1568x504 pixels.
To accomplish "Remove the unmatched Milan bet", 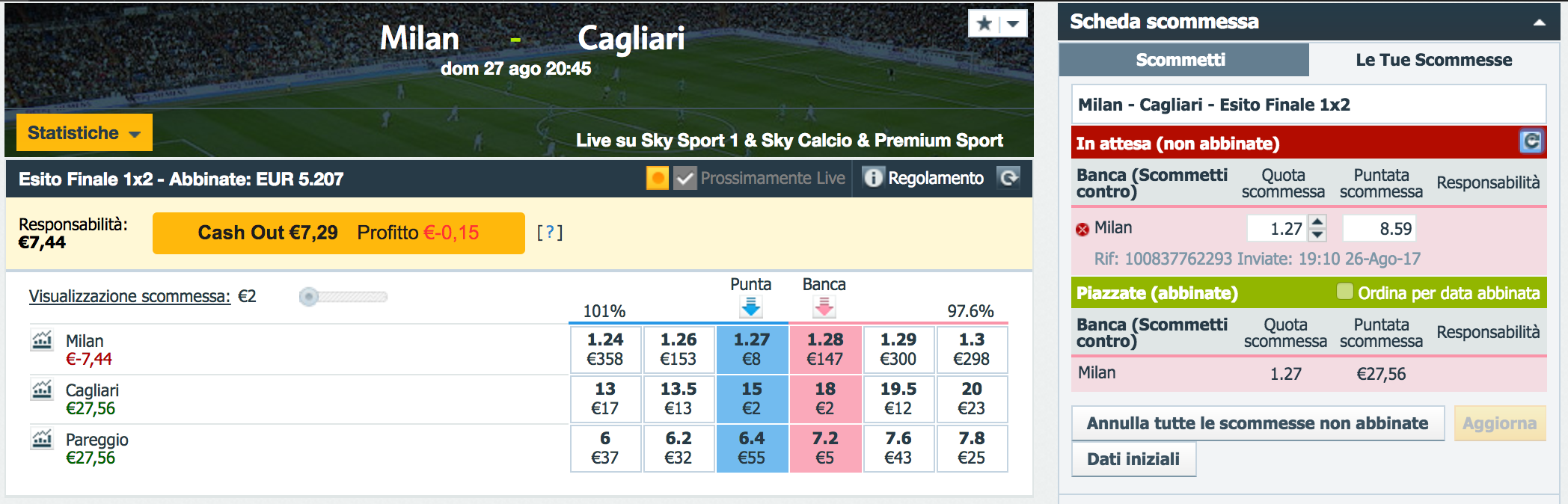I will 1082,229.
